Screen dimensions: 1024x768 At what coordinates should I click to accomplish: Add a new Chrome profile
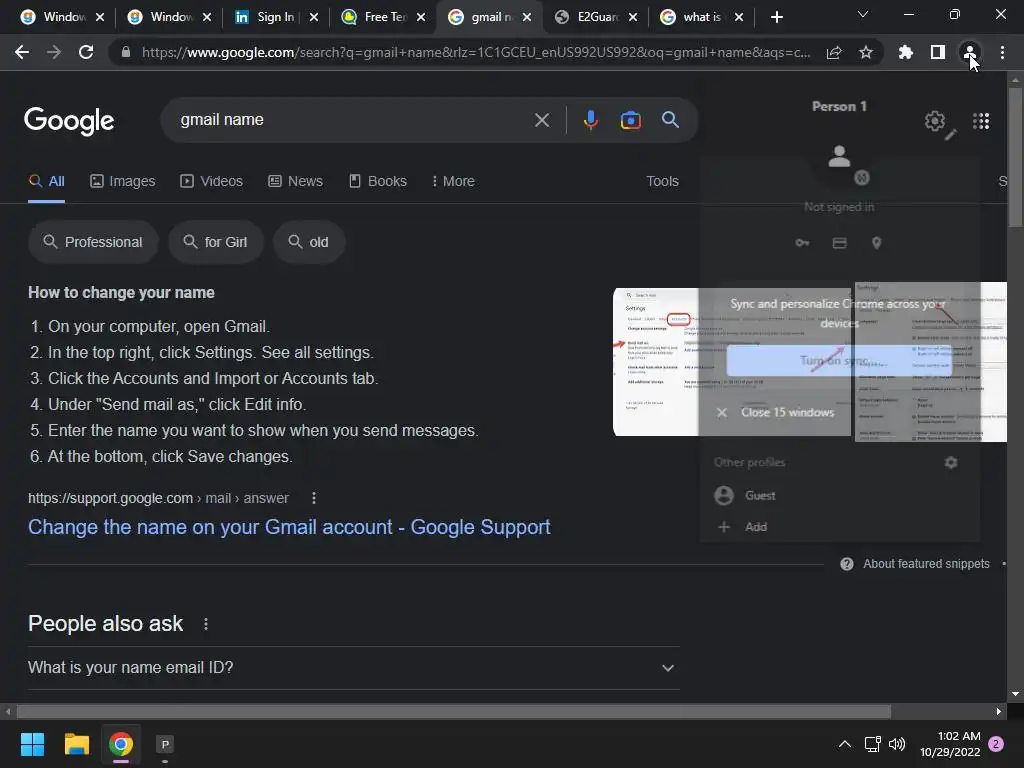click(839, 526)
